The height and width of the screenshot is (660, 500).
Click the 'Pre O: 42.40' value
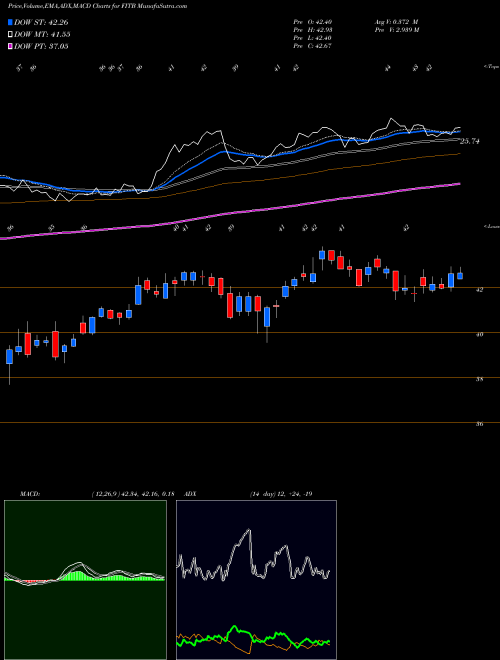313,22
